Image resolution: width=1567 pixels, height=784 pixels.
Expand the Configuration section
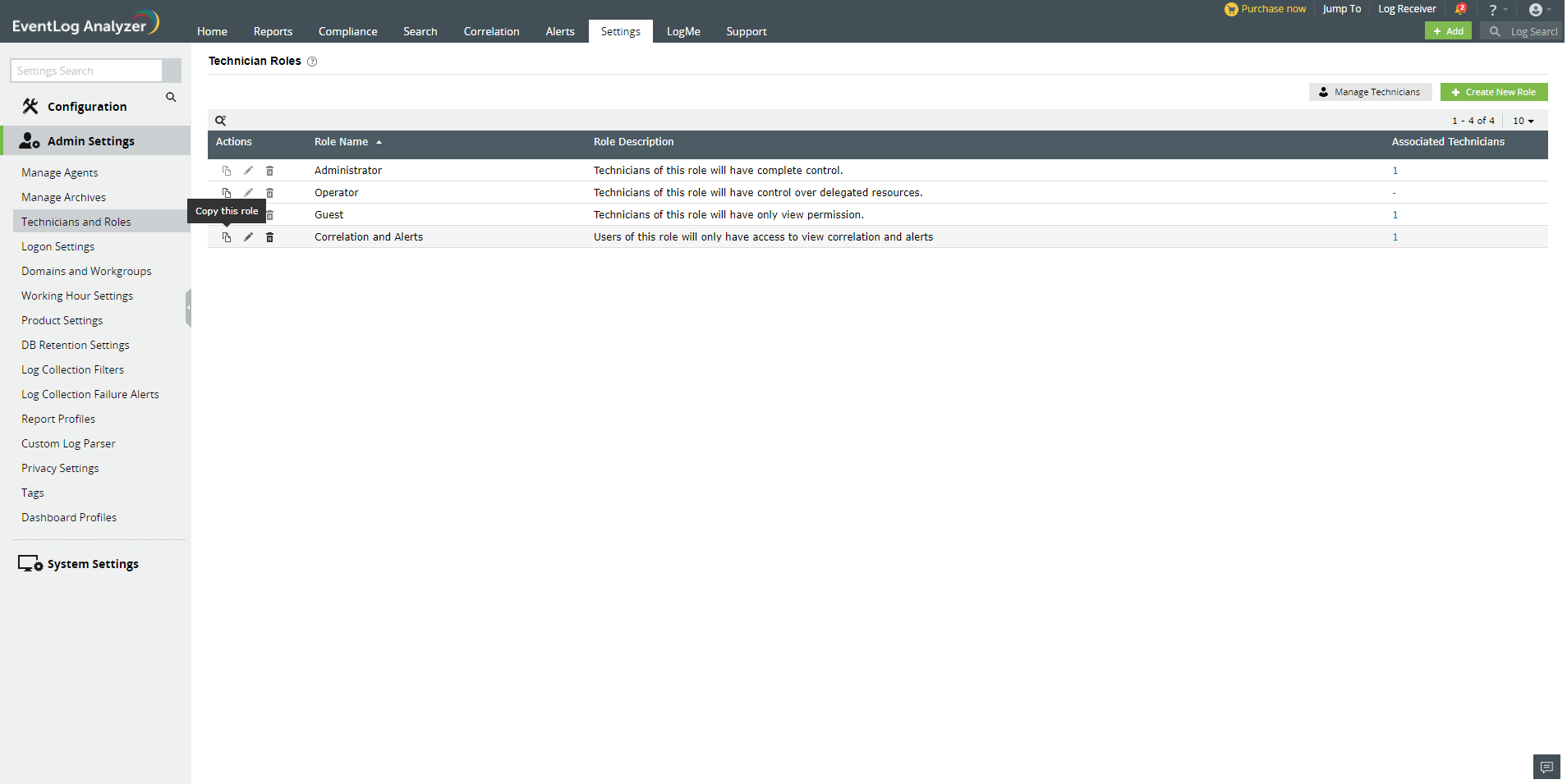coord(87,107)
